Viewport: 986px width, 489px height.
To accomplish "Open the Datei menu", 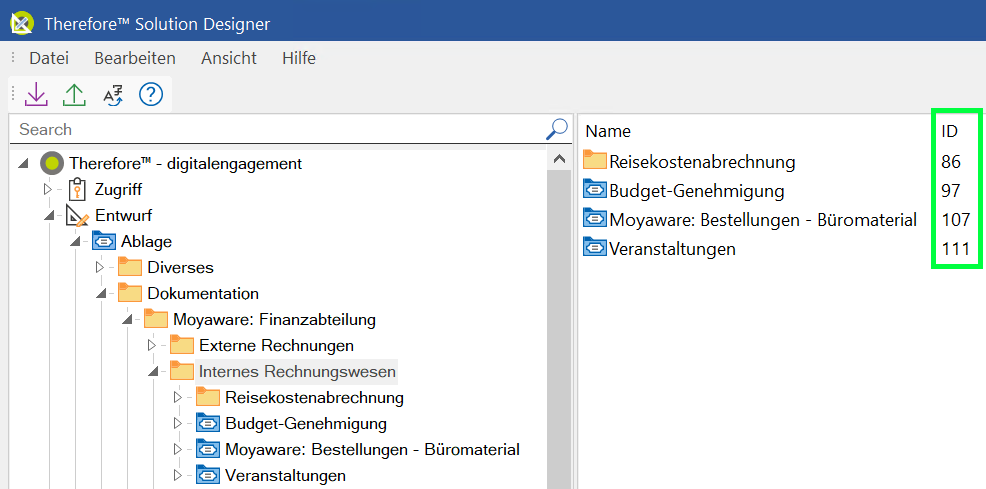I will pos(49,58).
